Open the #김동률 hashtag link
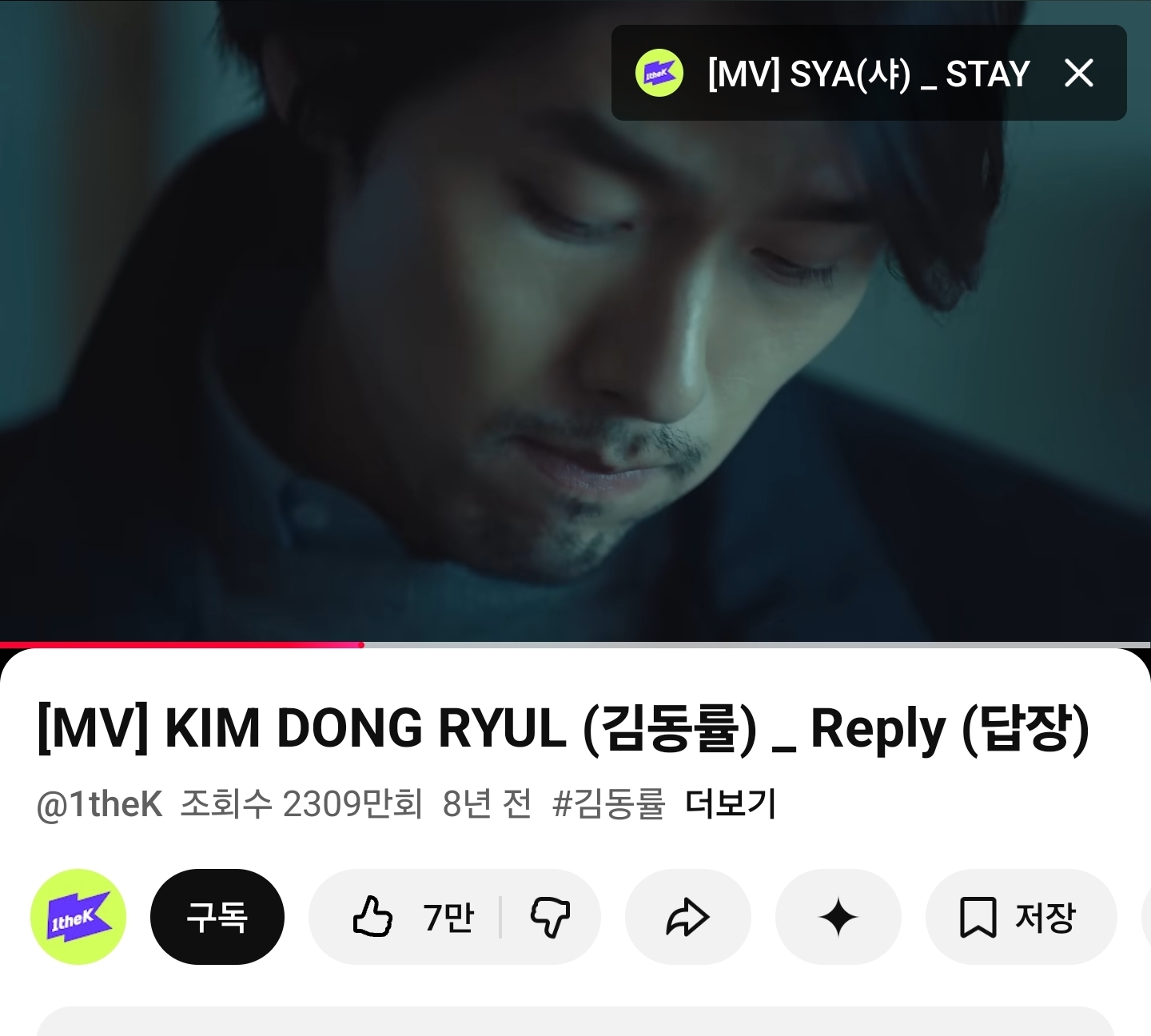The image size is (1151, 1036). coord(608,804)
